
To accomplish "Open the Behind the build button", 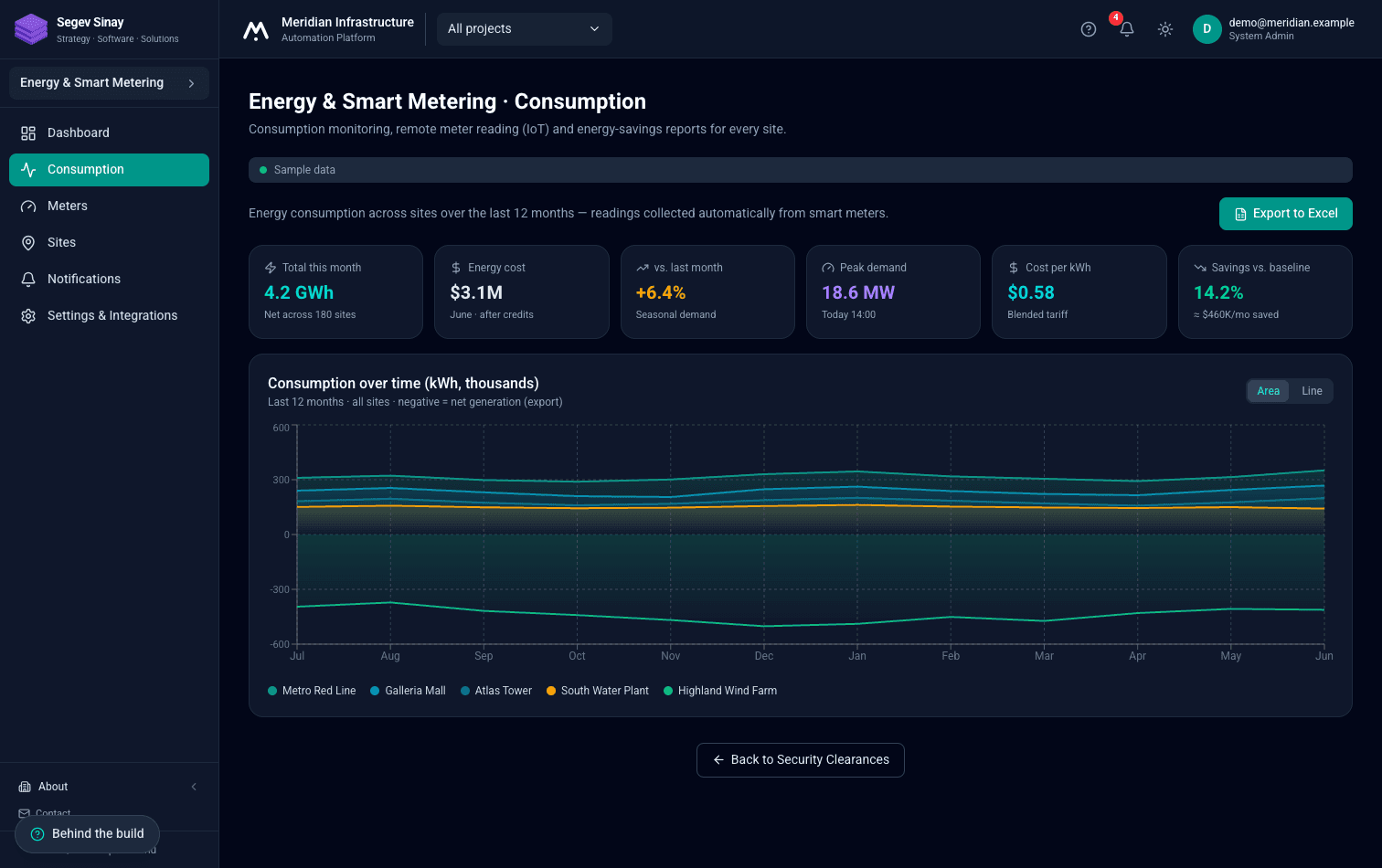I will coord(87,834).
